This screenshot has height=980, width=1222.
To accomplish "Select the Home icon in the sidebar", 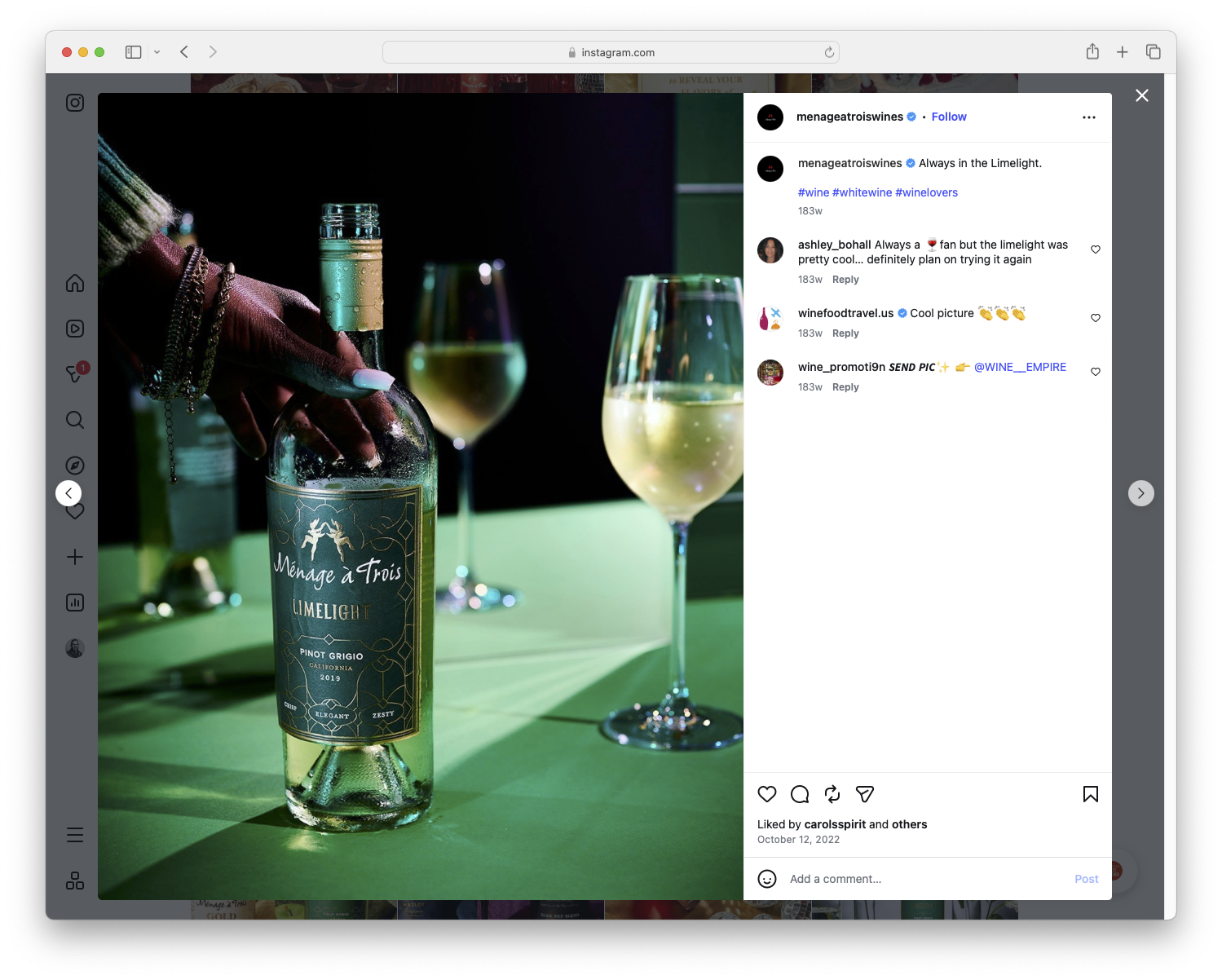I will (x=74, y=283).
